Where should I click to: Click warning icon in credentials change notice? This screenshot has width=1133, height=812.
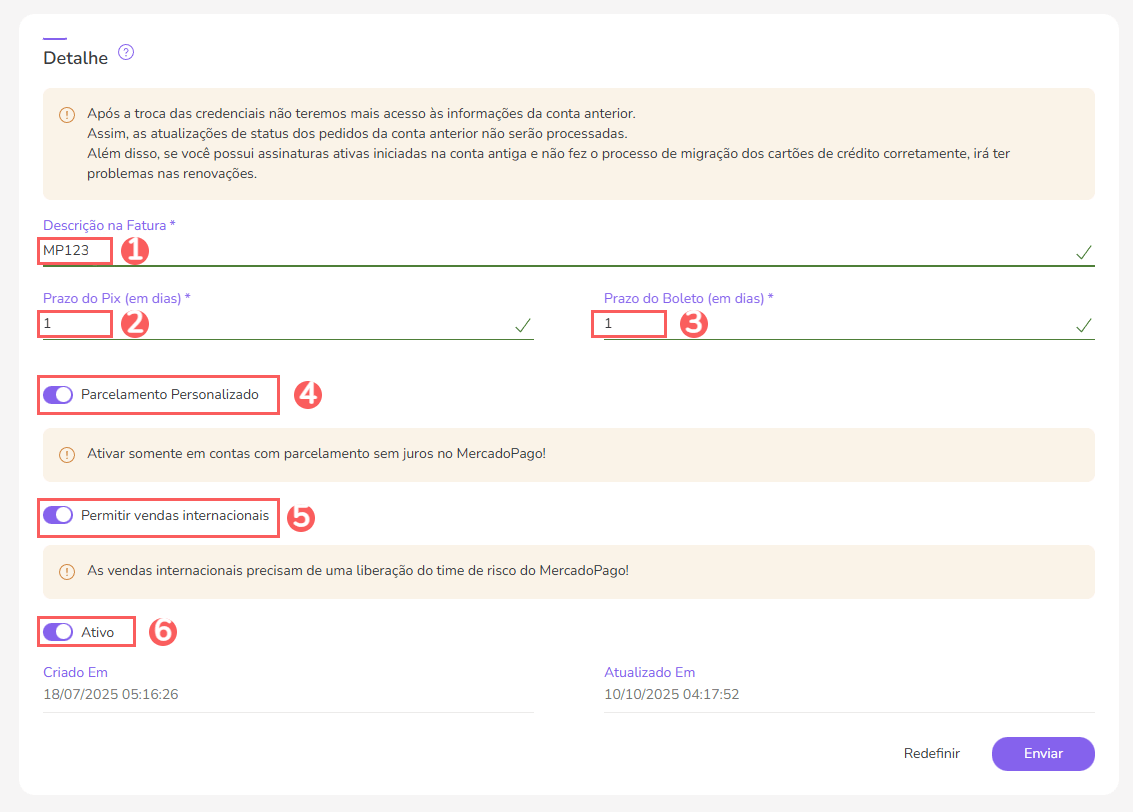click(x=67, y=114)
